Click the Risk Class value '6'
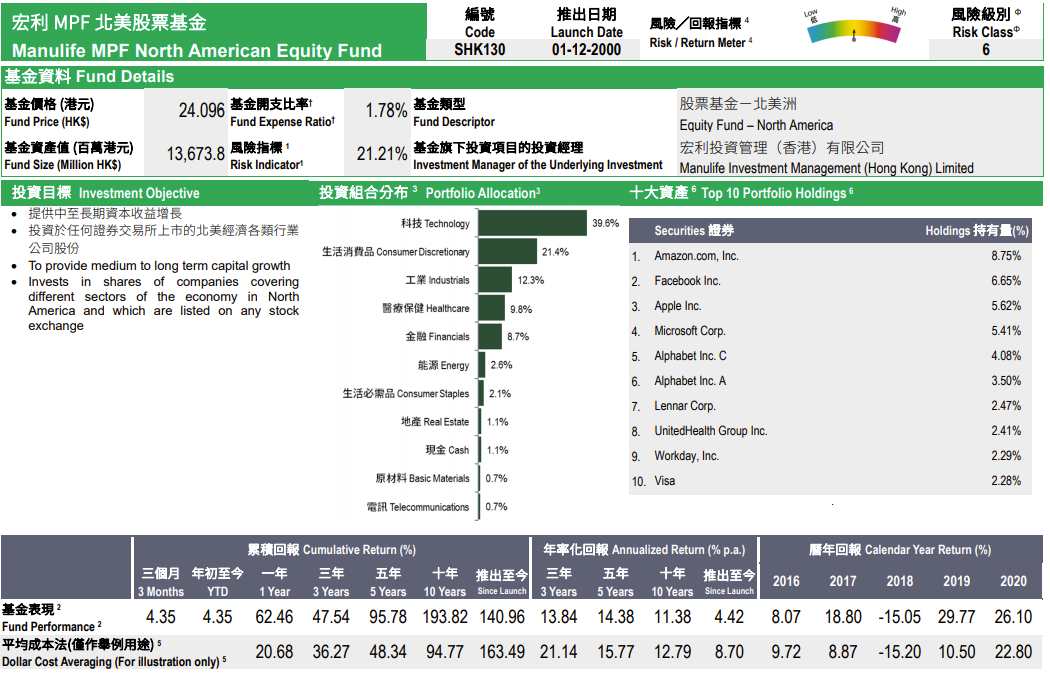Screen dimensions: 1050x678 [x=986, y=50]
